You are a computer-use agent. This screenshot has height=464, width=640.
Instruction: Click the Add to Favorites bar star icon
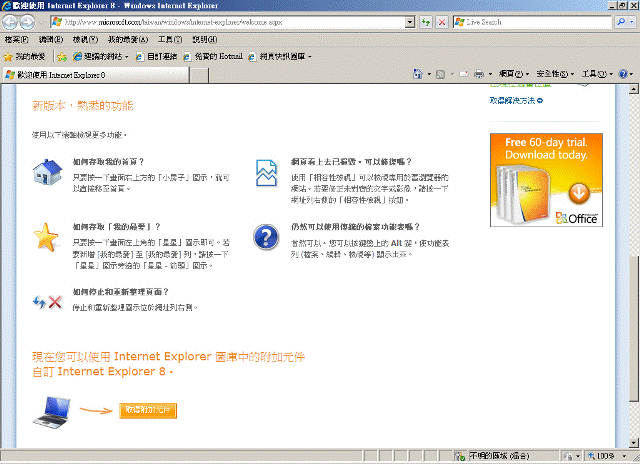[62, 57]
